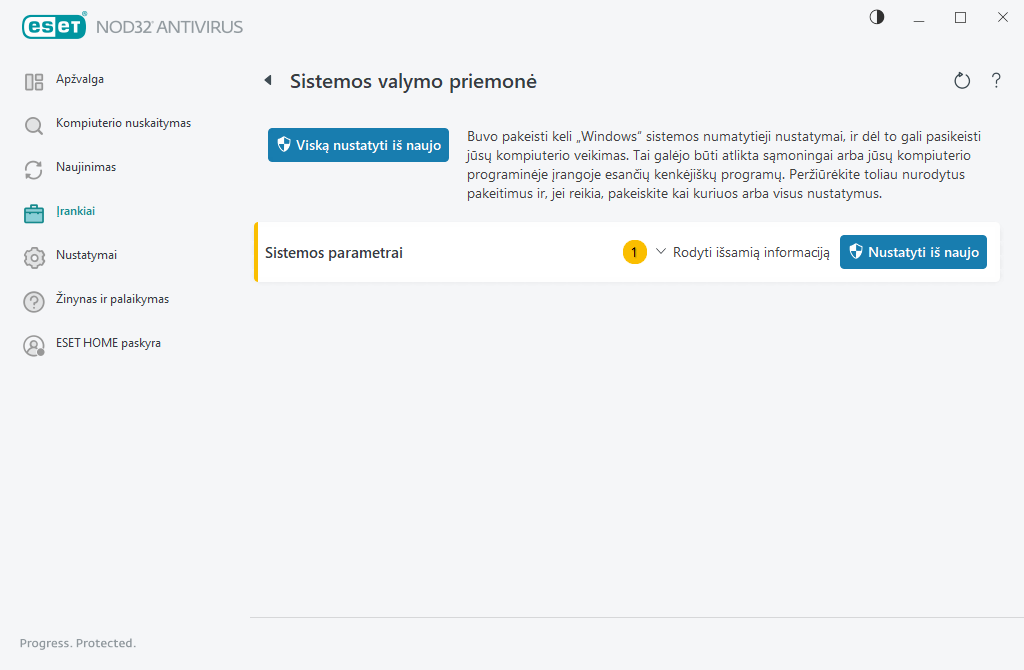Maximize the ESET window

960,17
